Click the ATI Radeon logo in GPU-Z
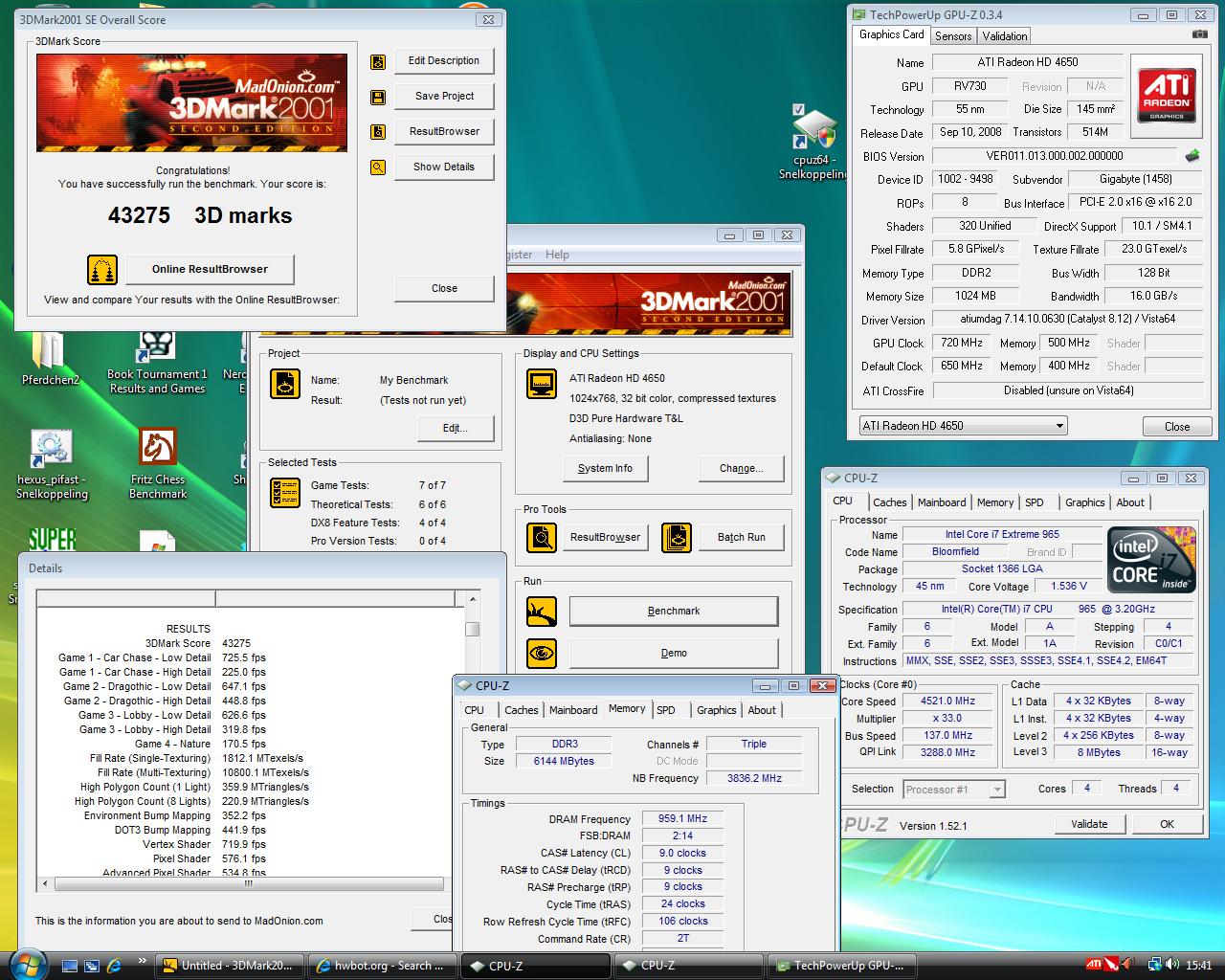This screenshot has width=1225, height=980. (1167, 94)
